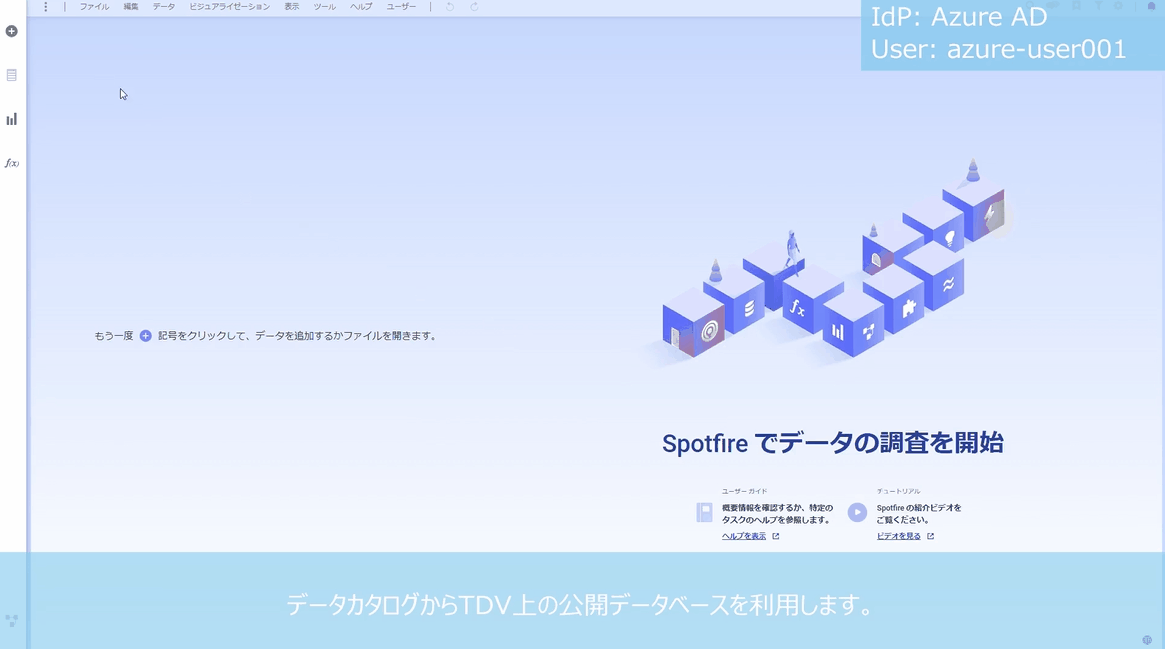Screen dimensions: 1165x649
Task: Open the Add data plus icon
Action: (x=11, y=30)
